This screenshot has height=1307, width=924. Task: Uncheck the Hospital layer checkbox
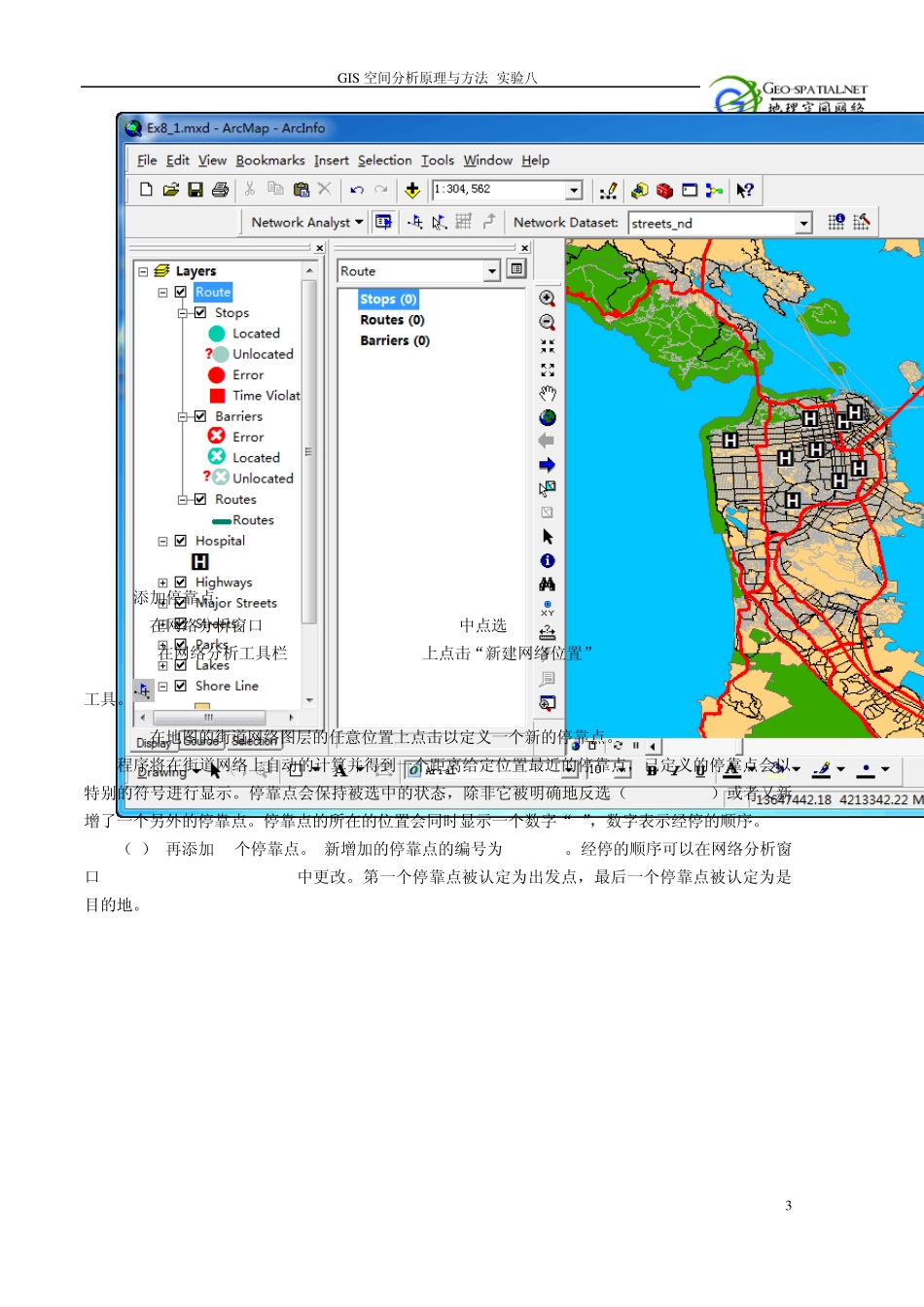(180, 541)
